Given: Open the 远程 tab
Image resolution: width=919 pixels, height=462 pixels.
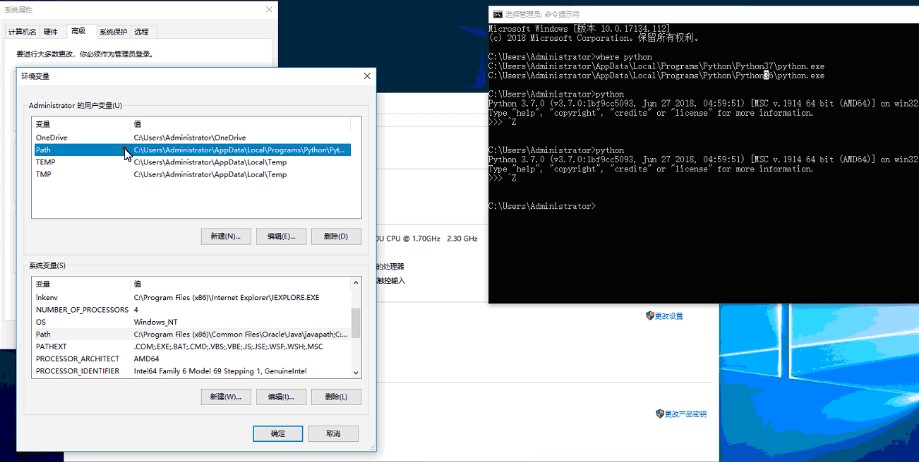Looking at the screenshot, I should click(141, 32).
